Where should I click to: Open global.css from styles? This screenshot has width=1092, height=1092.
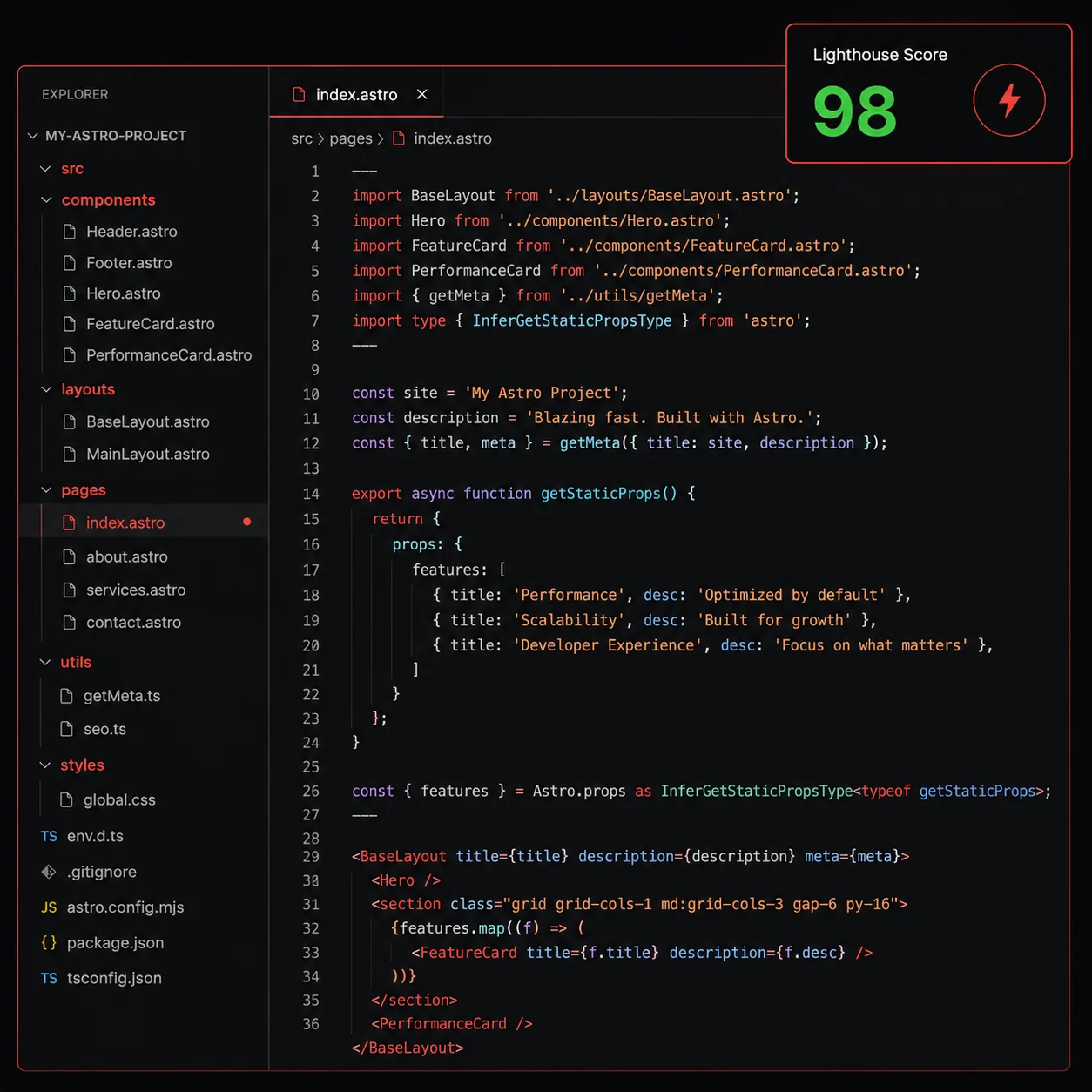click(119, 799)
